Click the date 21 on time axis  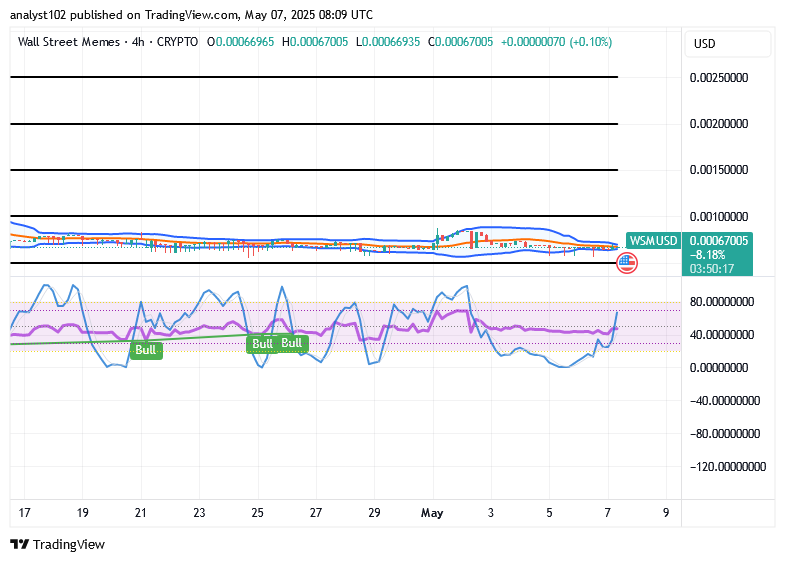141,513
